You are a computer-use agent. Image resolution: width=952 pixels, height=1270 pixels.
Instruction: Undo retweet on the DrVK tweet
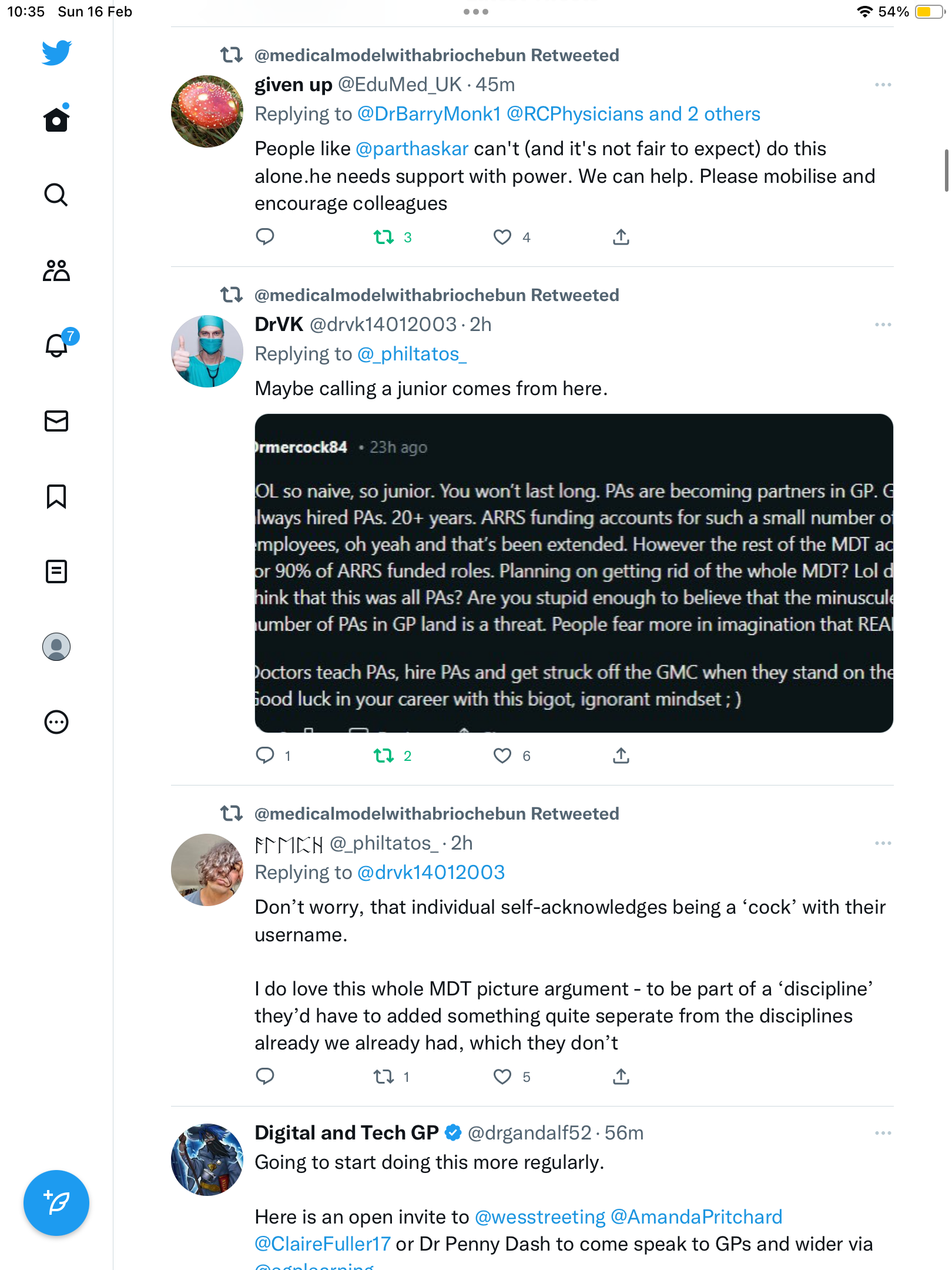click(384, 756)
